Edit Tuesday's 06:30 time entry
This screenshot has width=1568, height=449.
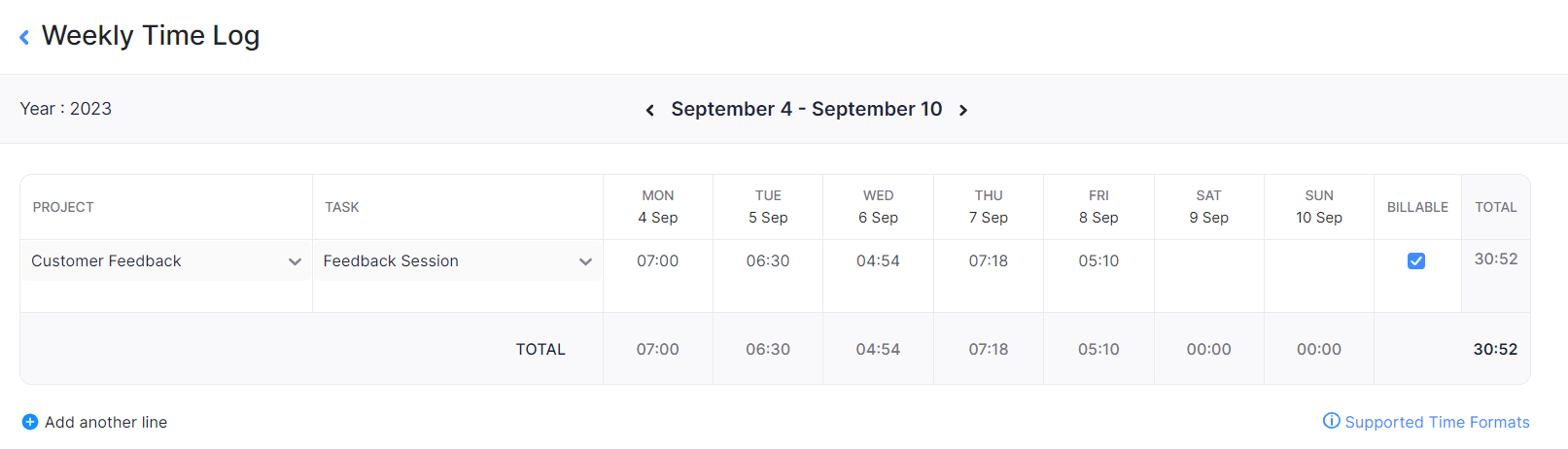click(x=768, y=261)
